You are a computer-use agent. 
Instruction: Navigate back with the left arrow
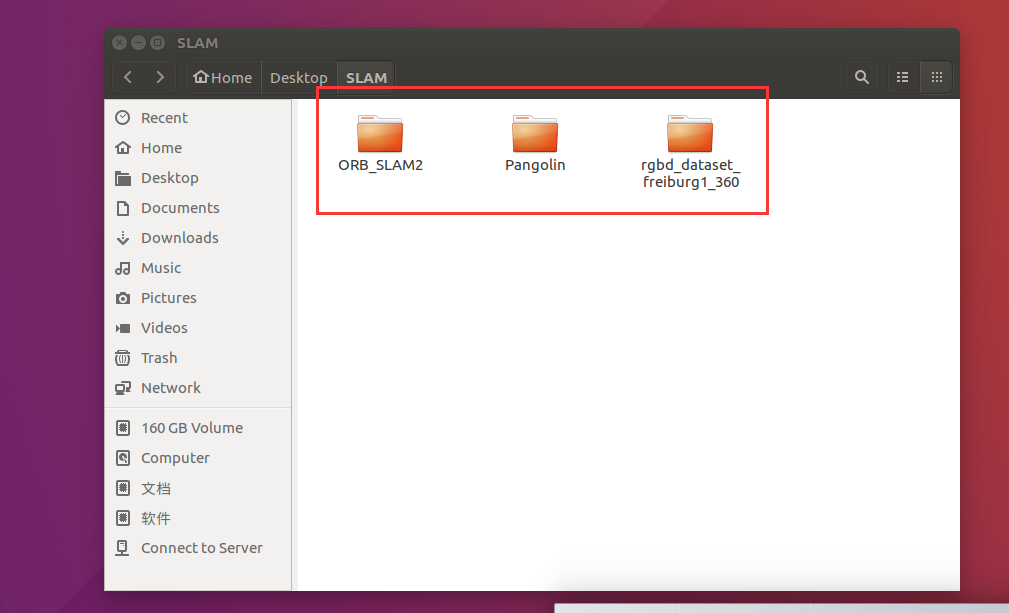pos(126,77)
